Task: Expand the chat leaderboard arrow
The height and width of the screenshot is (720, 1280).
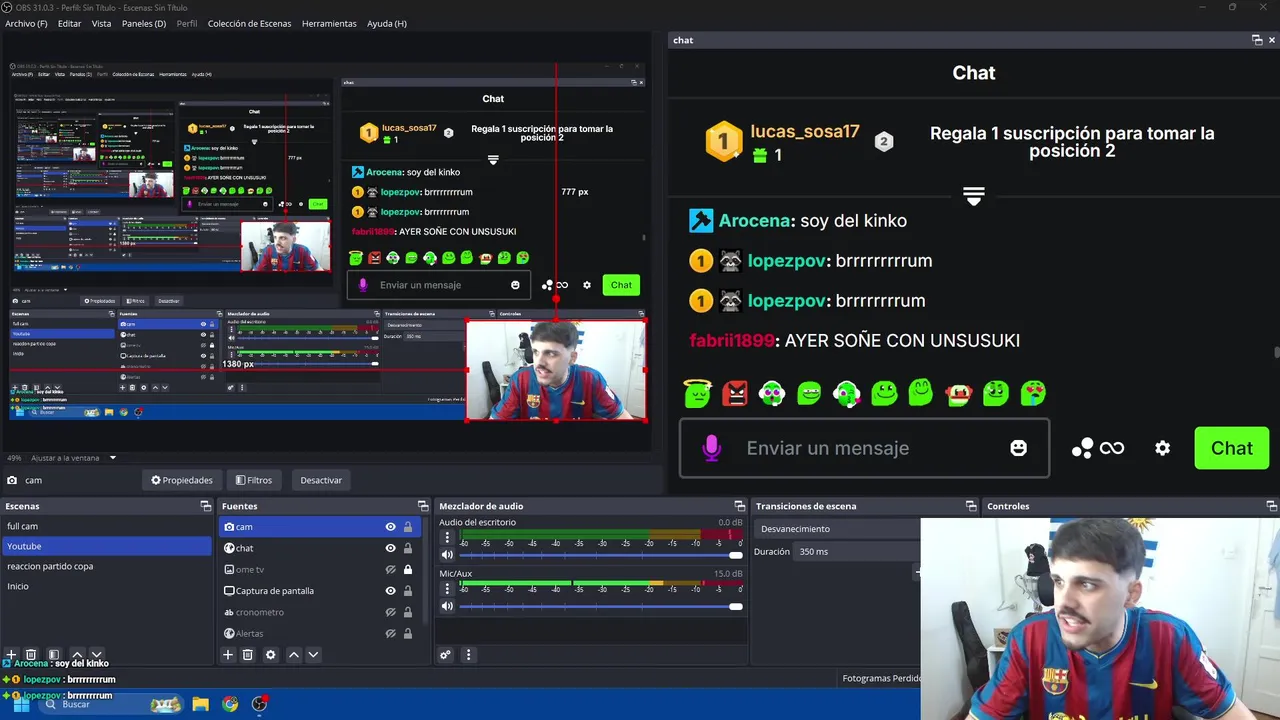Action: [973, 196]
